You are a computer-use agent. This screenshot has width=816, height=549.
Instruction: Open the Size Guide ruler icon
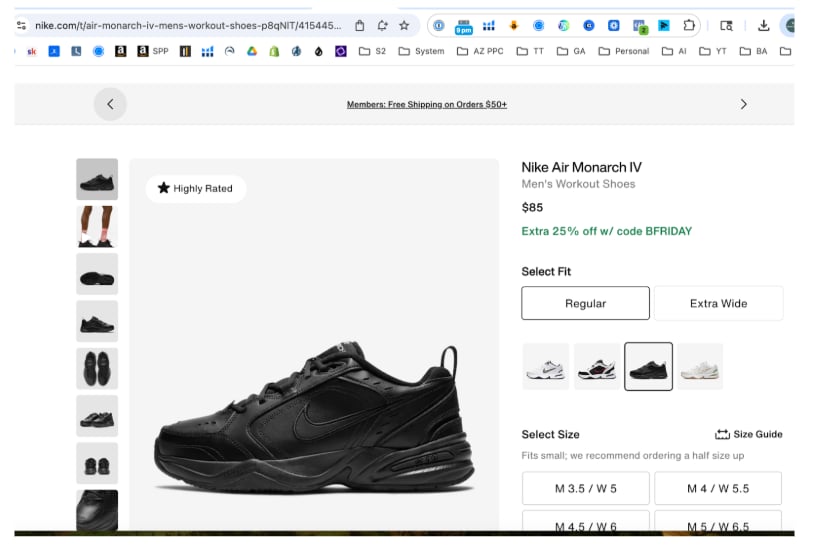pyautogui.click(x=722, y=434)
